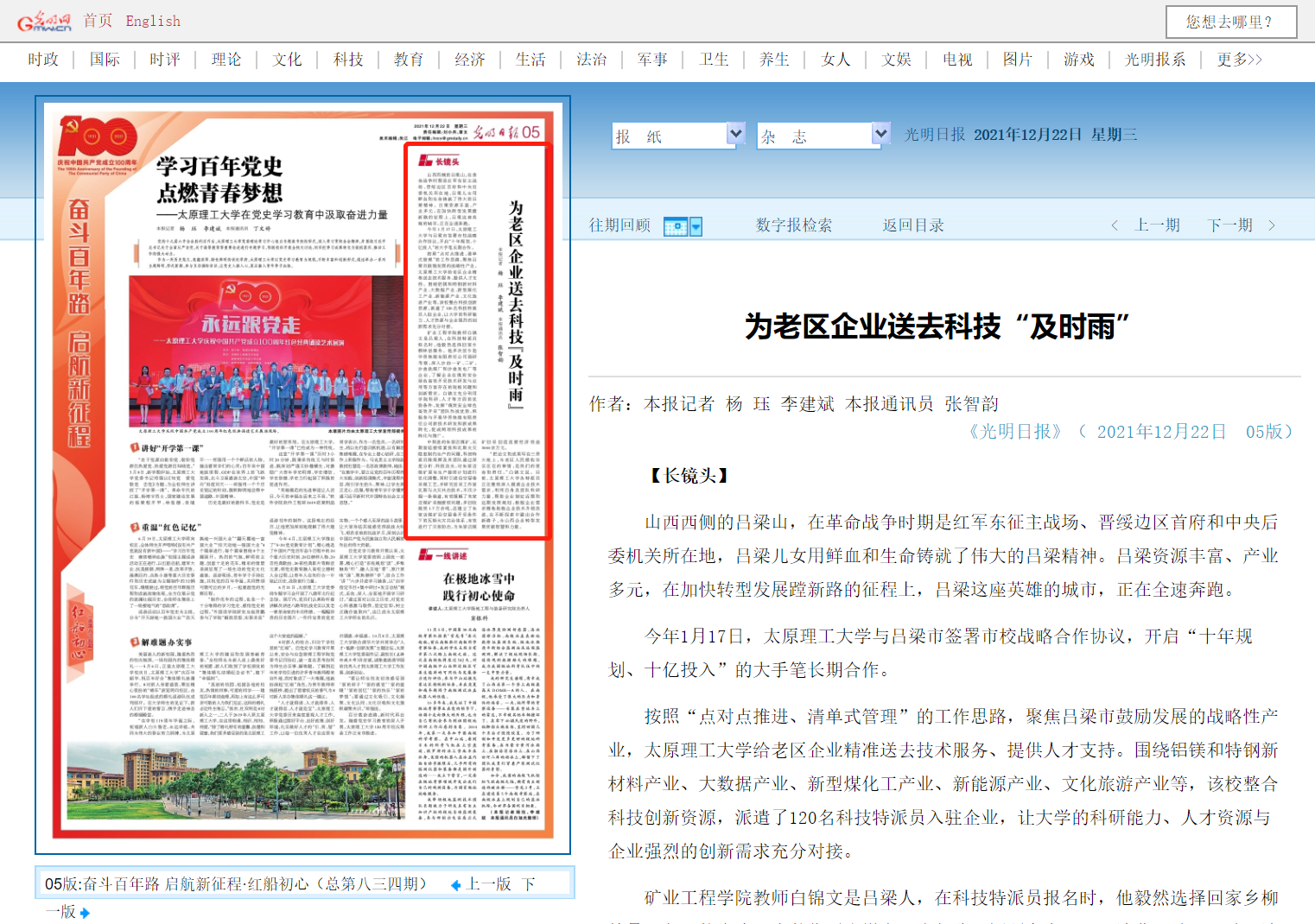Viewport: 1315px width, 924px height.
Task: Select 光明报系 in the navigation bar
Action: coord(1155,60)
